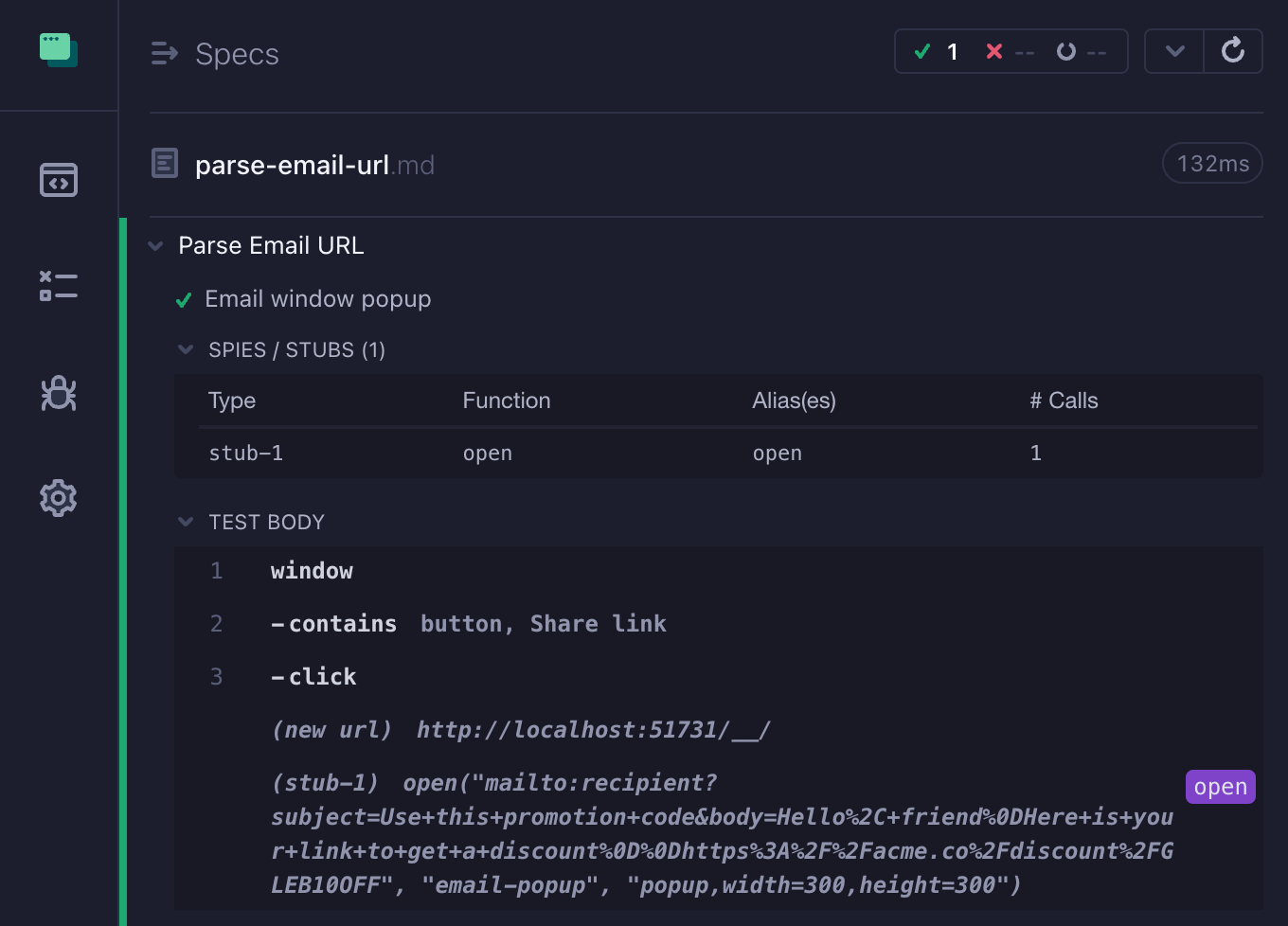The height and width of the screenshot is (926, 1288).
Task: Click the calls count value 1
Action: pyautogui.click(x=1036, y=454)
